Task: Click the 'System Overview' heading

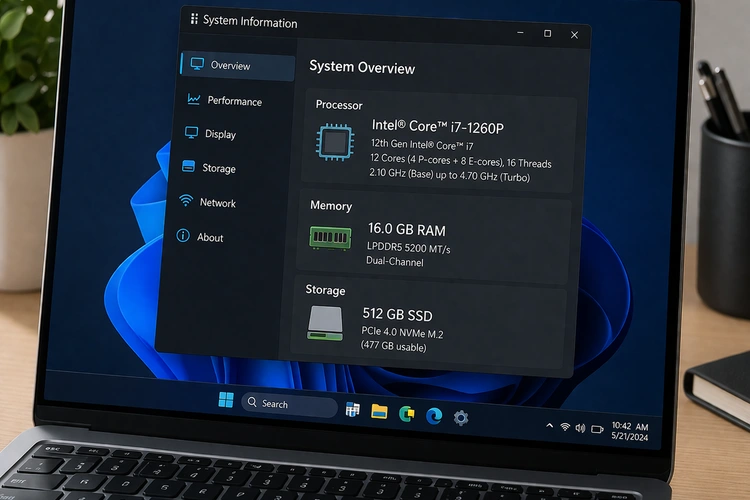Action: (x=362, y=67)
